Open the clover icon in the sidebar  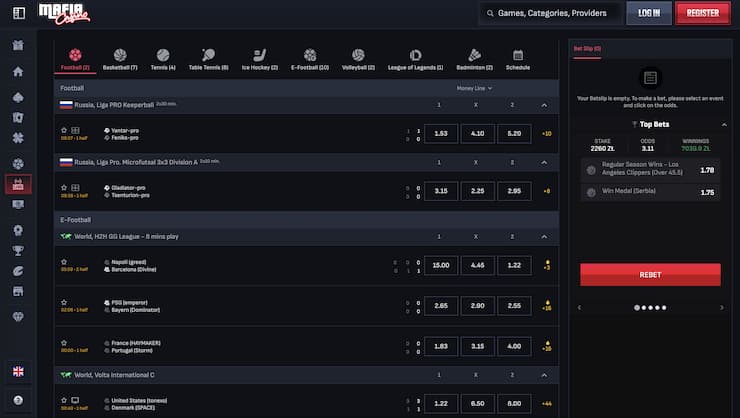18,138
